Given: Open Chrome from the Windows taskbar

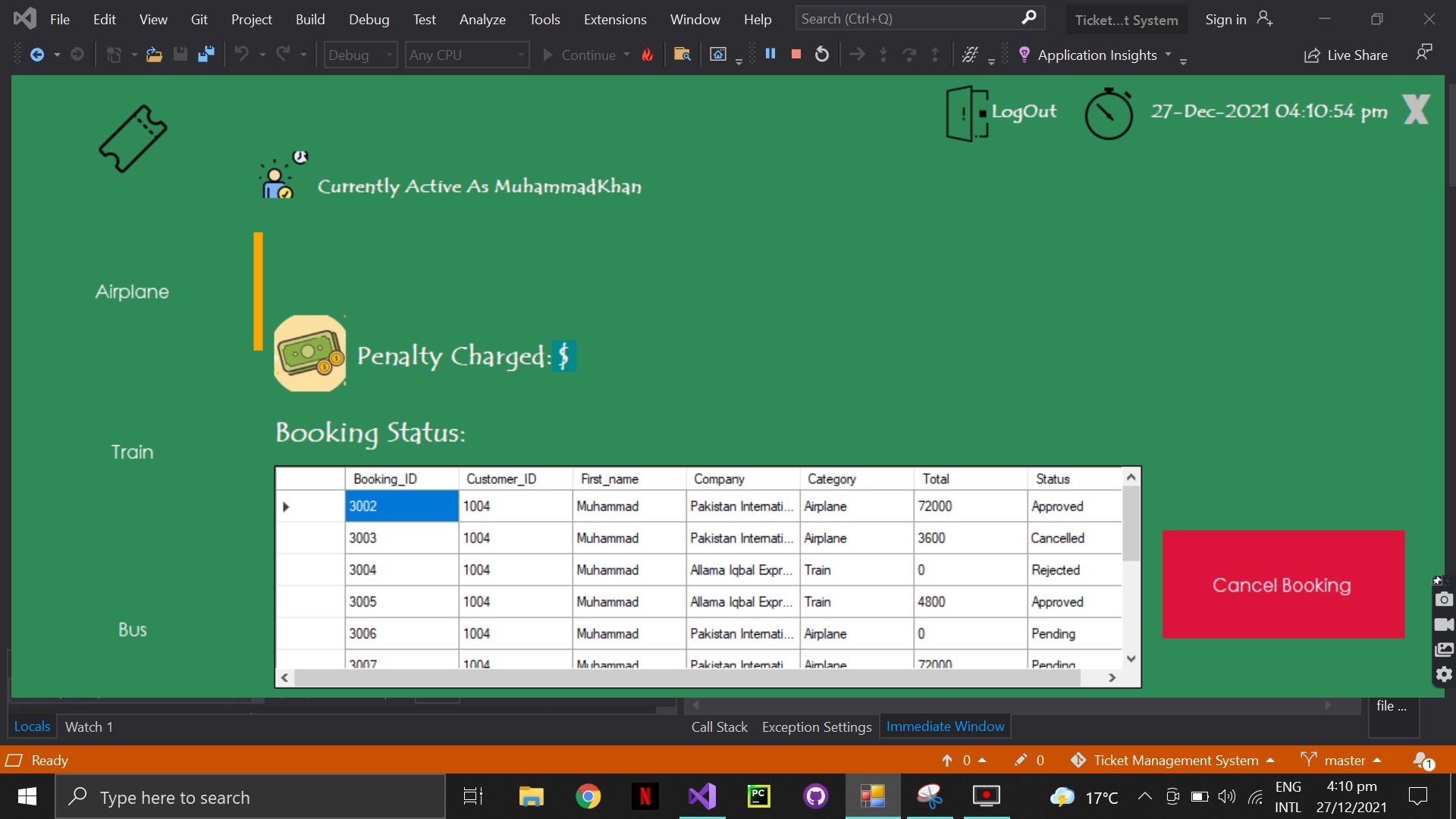Looking at the screenshot, I should tap(588, 796).
